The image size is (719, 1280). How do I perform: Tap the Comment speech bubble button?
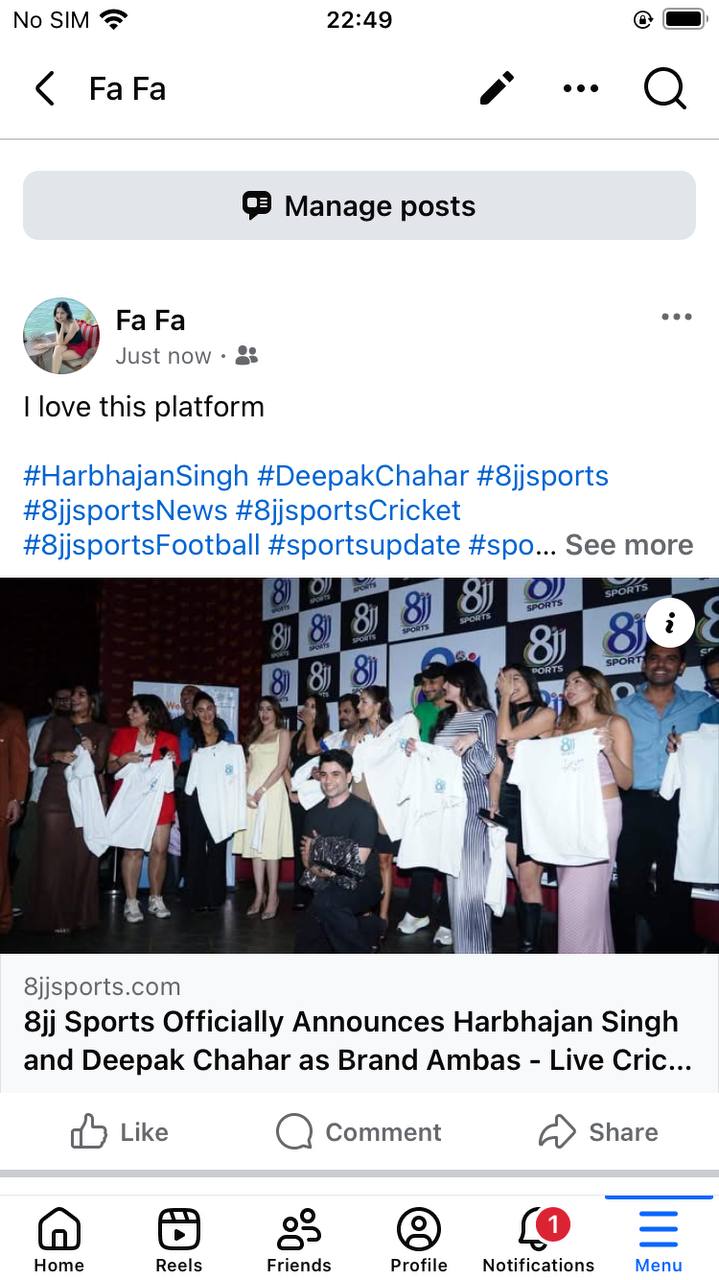(x=359, y=1132)
